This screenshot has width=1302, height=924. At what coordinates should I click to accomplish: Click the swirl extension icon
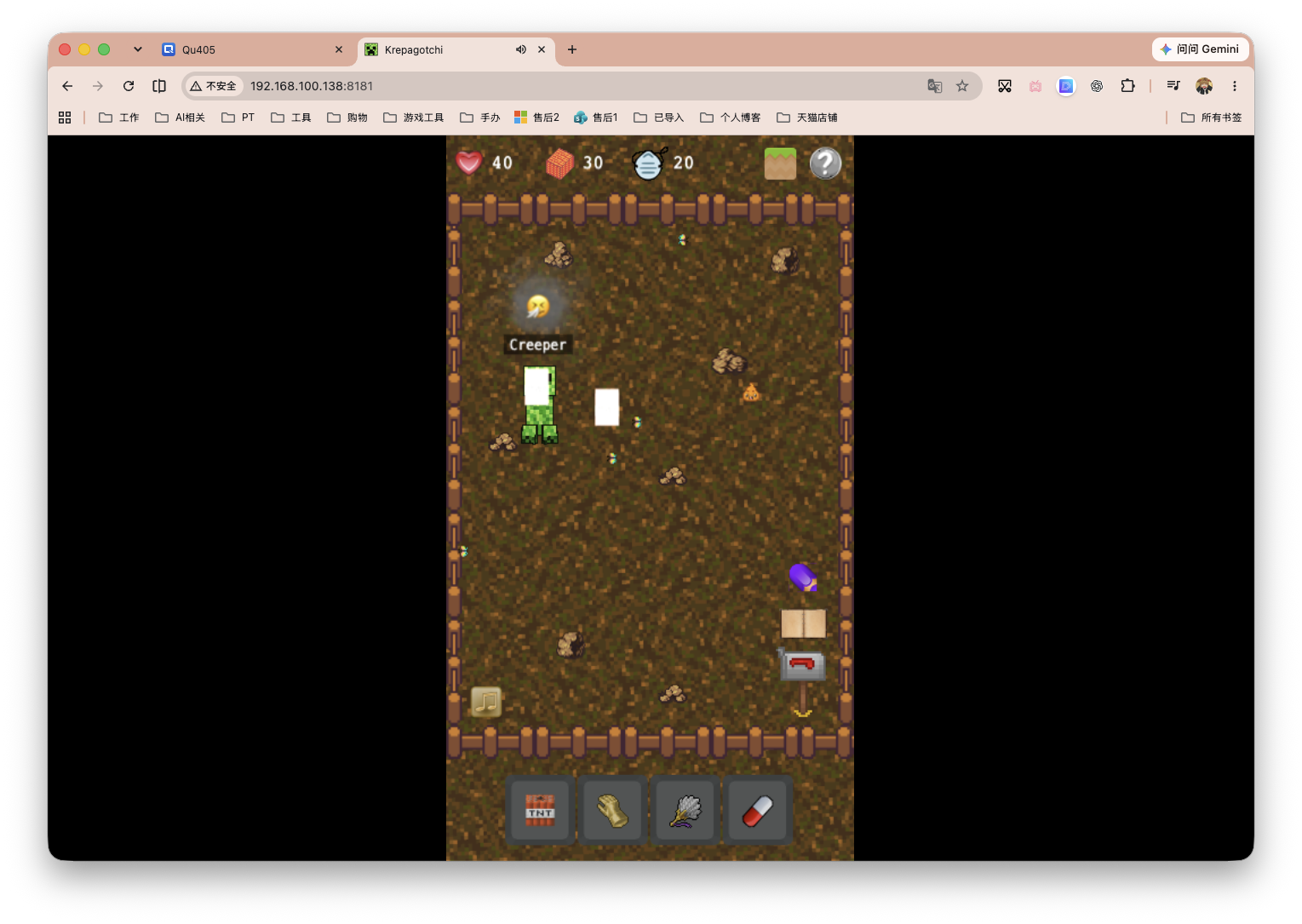coord(1097,86)
